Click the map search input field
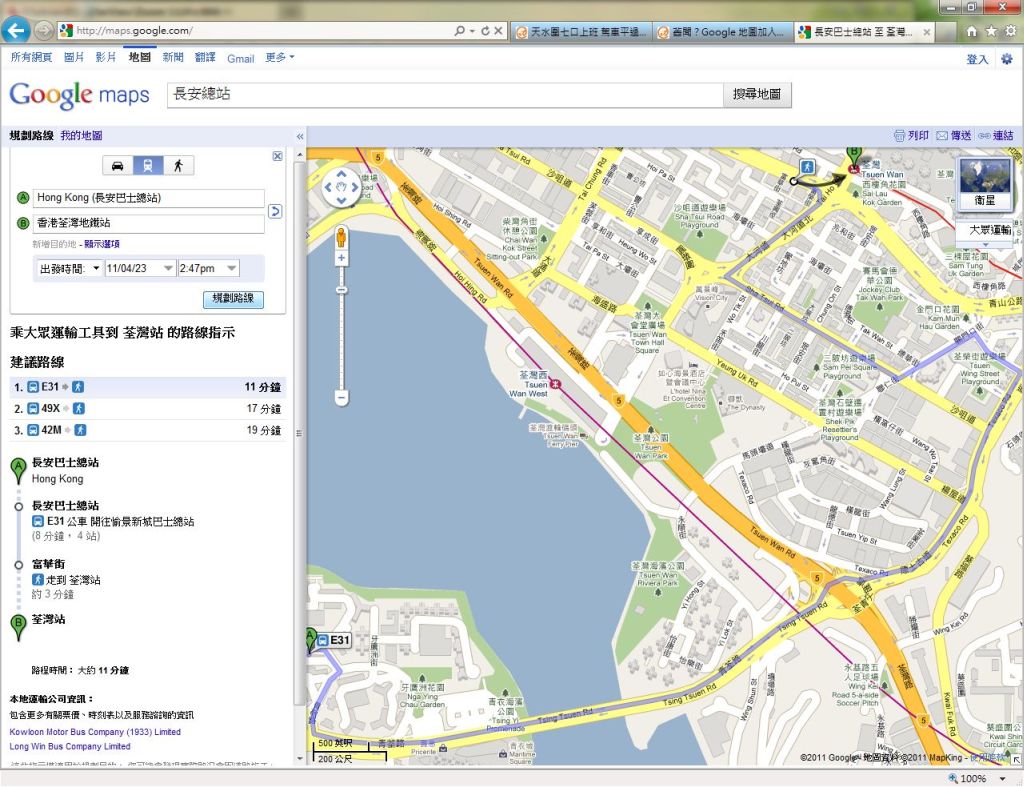 pyautogui.click(x=445, y=94)
